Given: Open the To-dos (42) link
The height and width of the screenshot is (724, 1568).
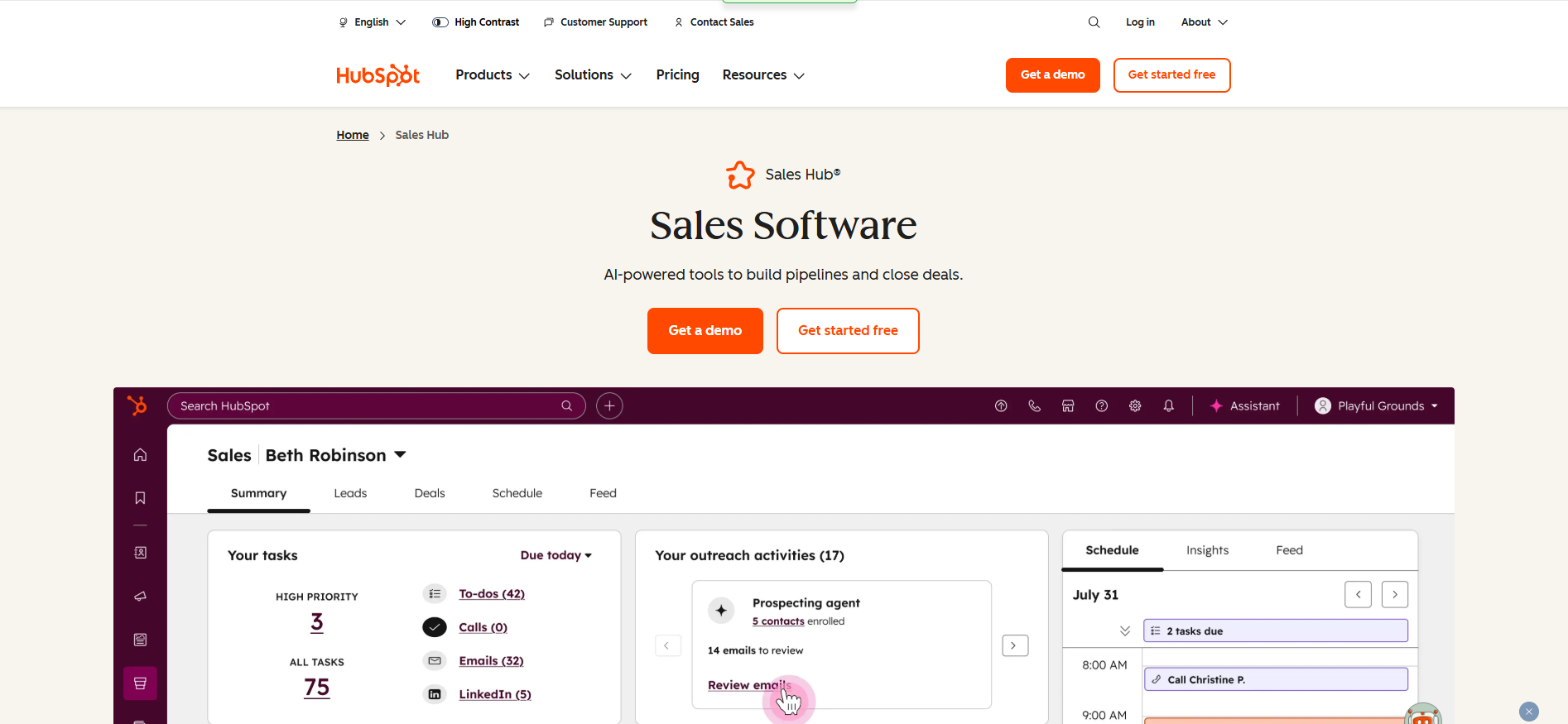Looking at the screenshot, I should tap(492, 594).
